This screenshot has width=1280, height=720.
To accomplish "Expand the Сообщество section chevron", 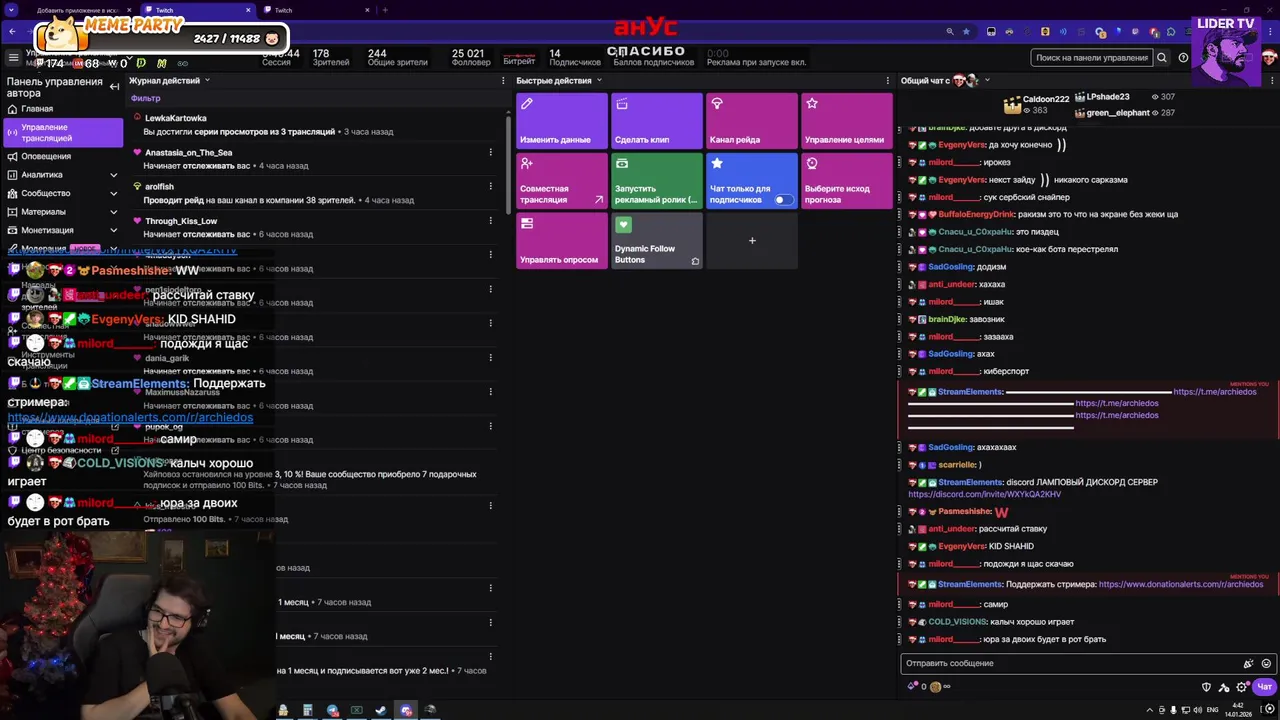I will (113, 193).
